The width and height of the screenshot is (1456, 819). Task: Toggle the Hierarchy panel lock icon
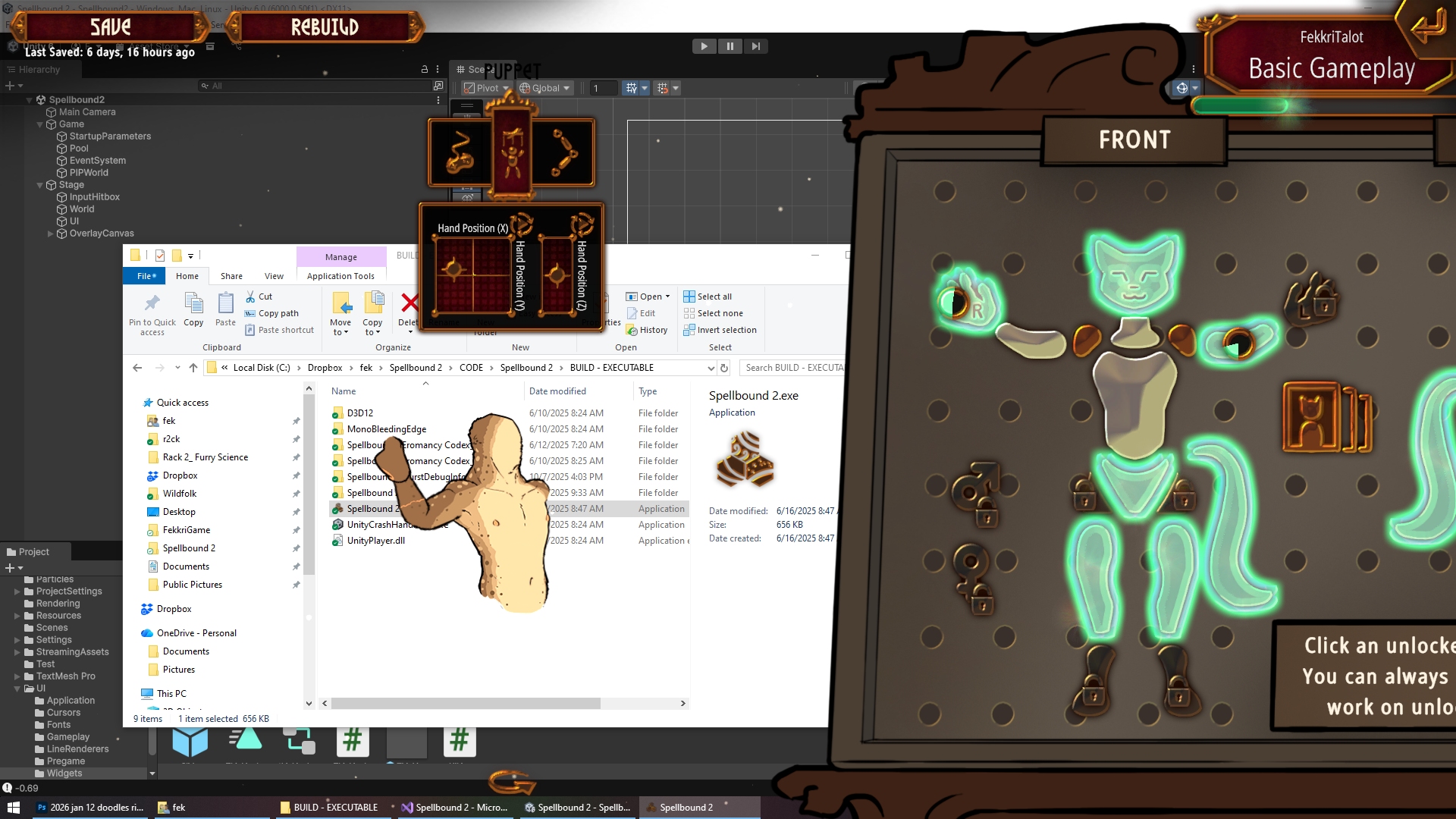425,69
